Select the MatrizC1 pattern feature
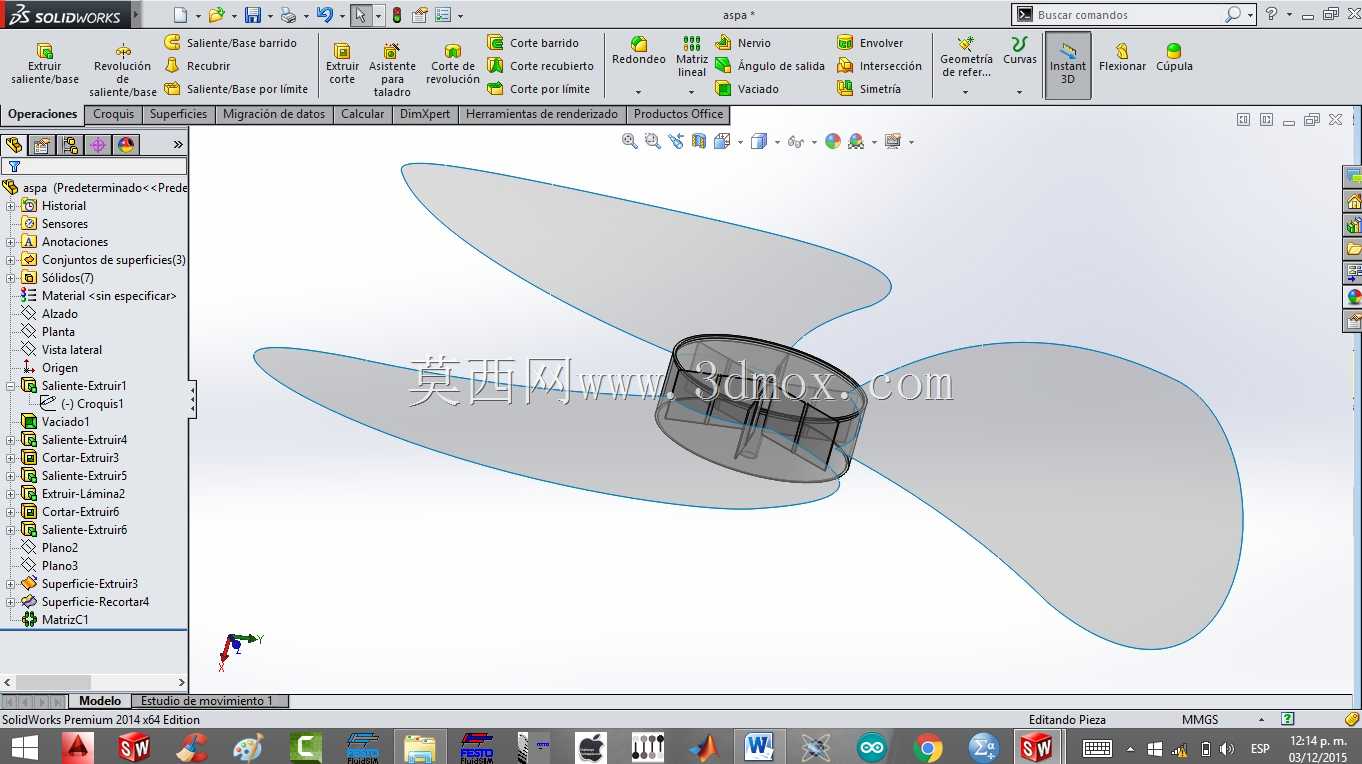This screenshot has width=1362, height=764. click(x=65, y=620)
